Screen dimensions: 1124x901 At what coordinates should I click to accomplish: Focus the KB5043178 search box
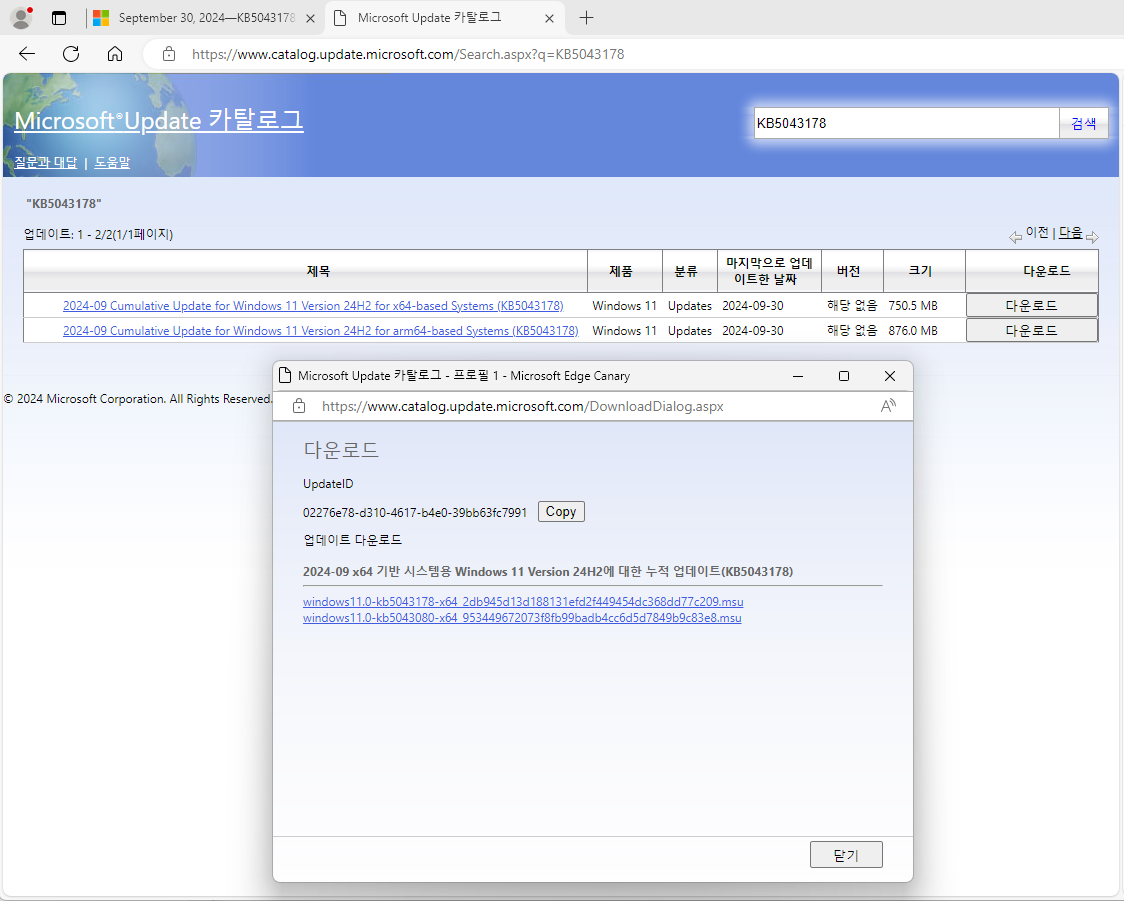906,123
